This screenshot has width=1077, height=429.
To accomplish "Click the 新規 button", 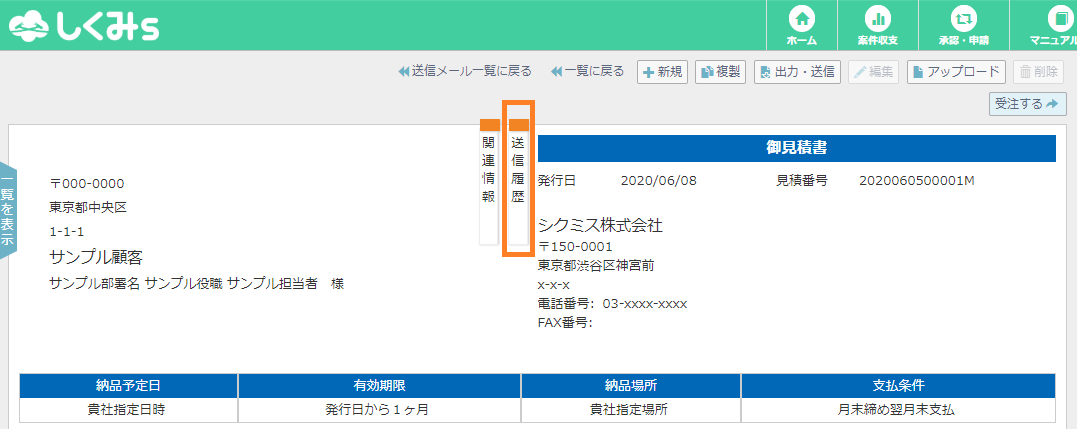I will pyautogui.click(x=662, y=72).
